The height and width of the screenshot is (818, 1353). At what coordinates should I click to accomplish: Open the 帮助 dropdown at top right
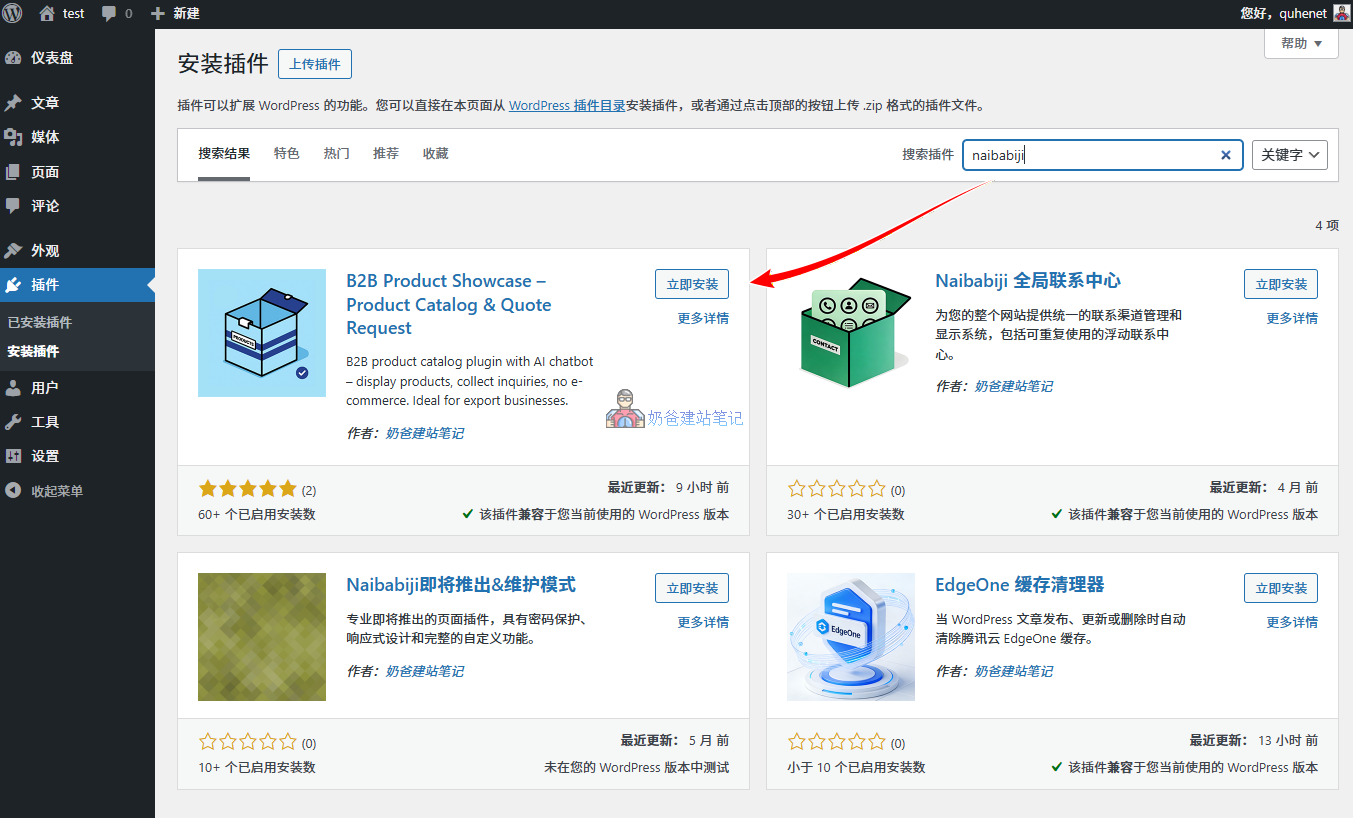point(1301,43)
